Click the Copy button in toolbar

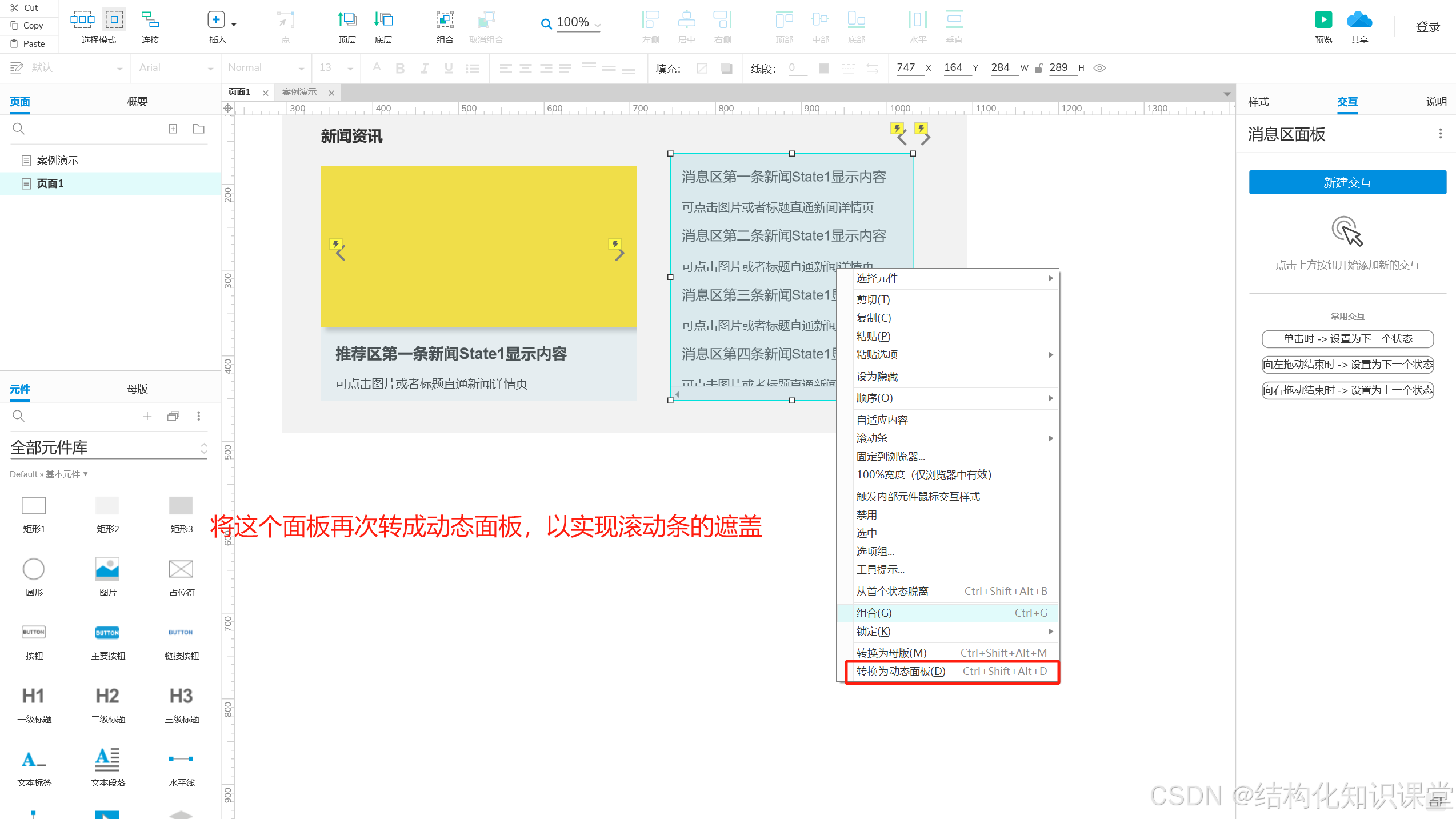click(27, 26)
